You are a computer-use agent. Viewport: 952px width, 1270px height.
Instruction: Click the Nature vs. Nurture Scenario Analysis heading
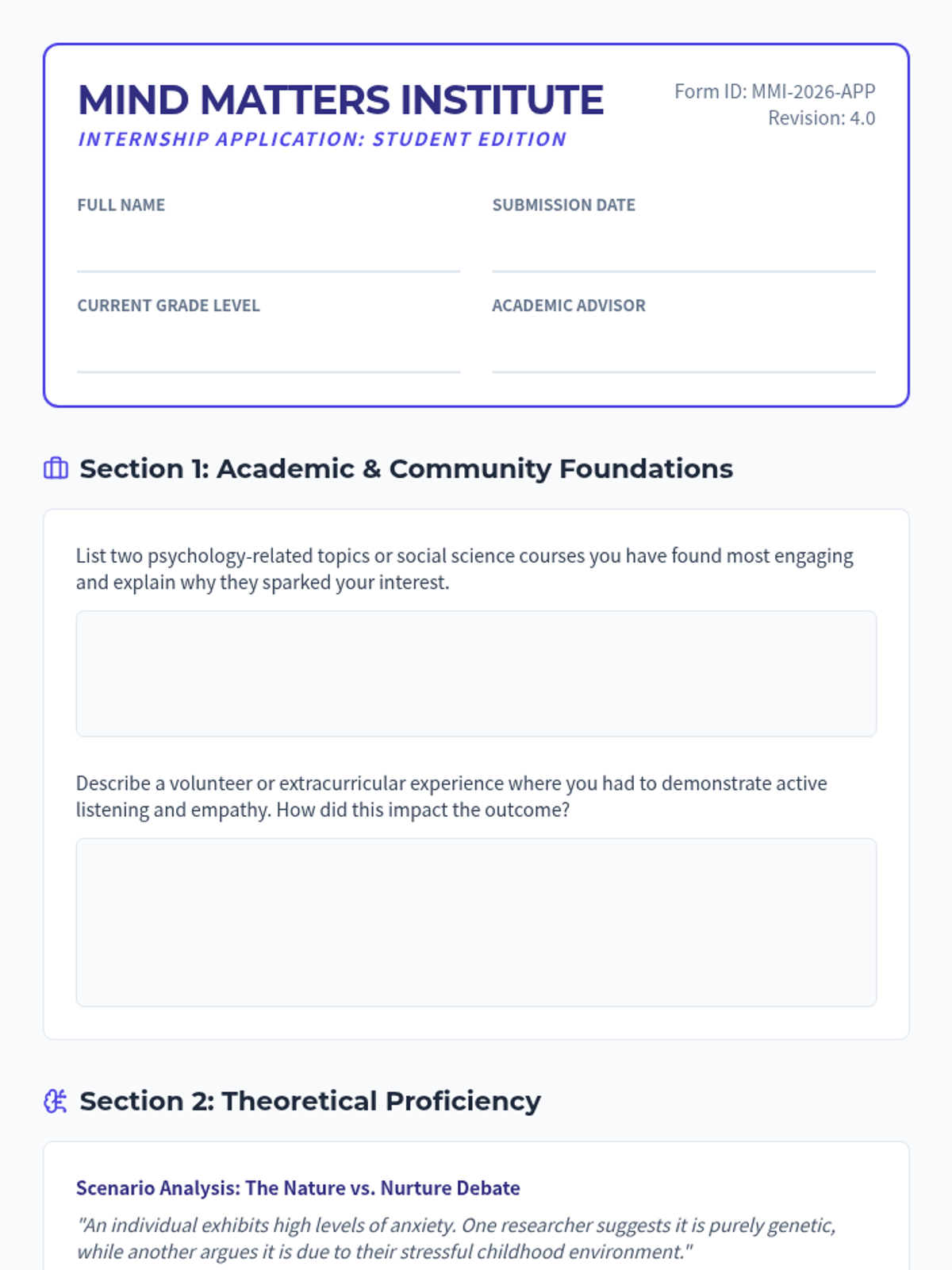297,1187
